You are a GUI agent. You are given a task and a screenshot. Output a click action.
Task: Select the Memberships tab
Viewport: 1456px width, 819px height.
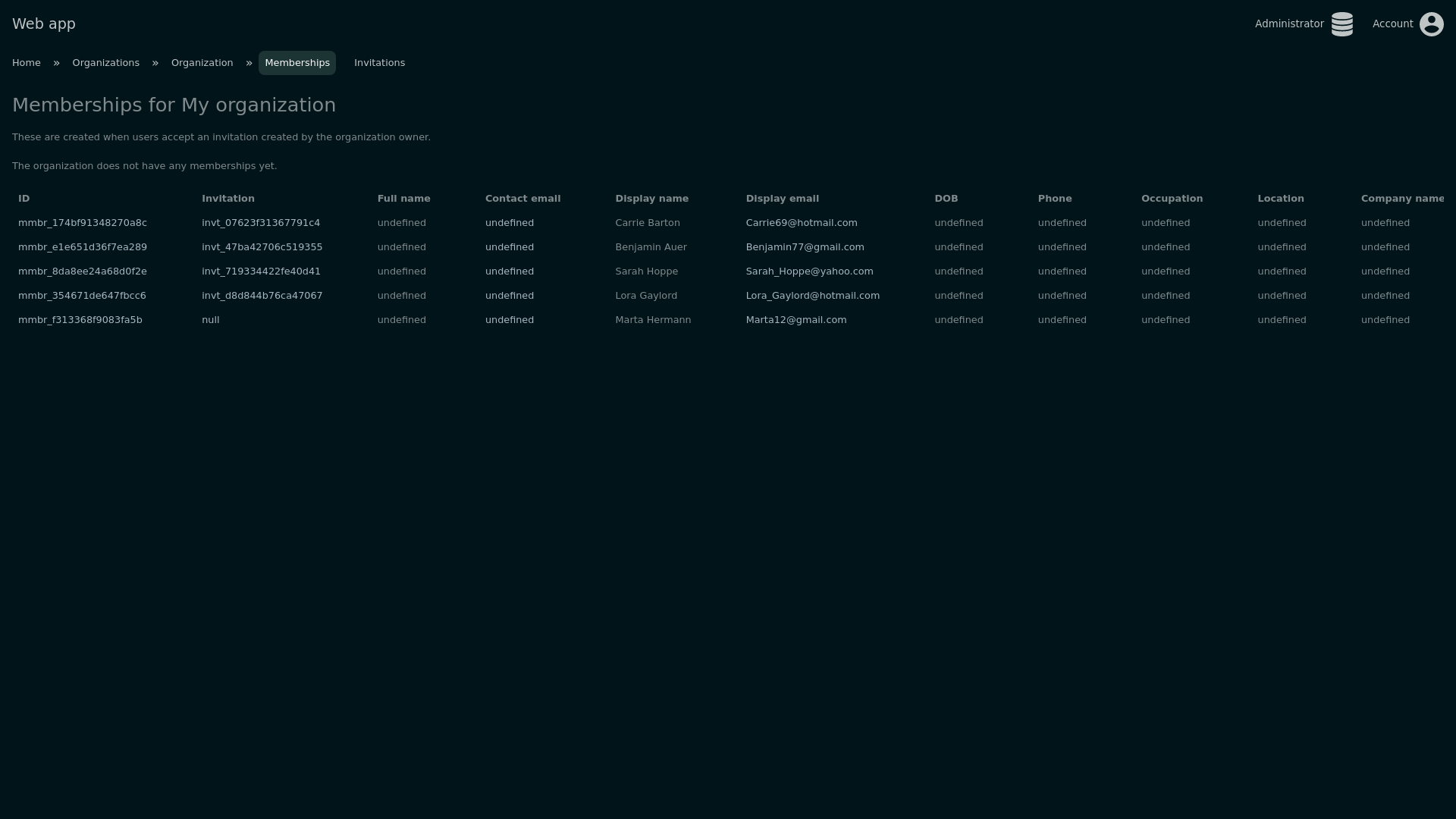pos(297,63)
